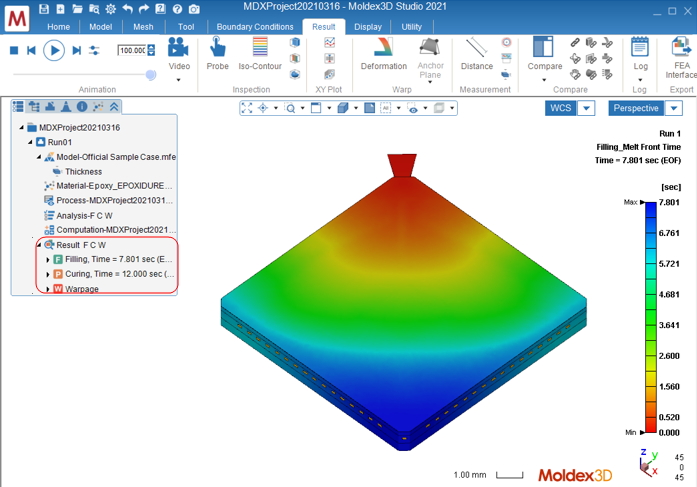Click the zoom magnifier view icon

pos(290,108)
